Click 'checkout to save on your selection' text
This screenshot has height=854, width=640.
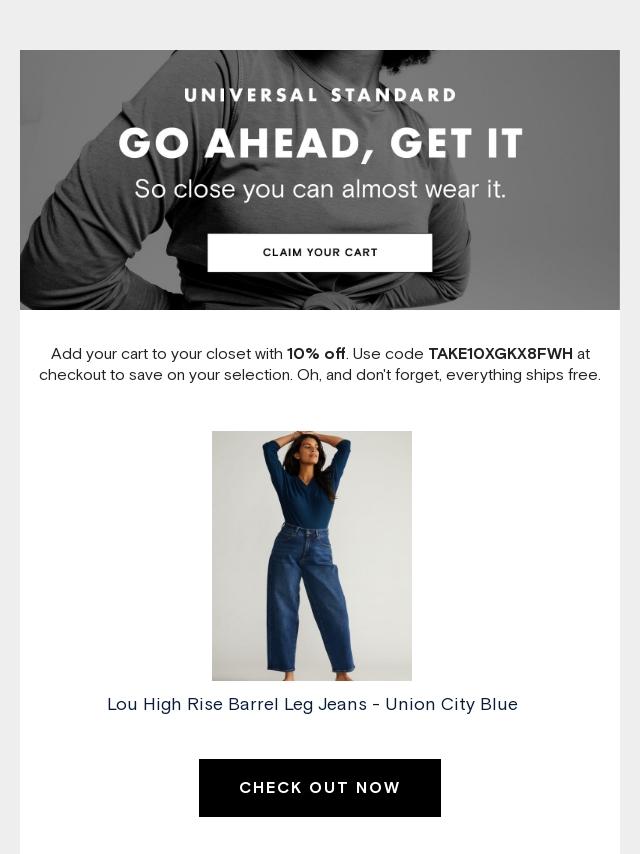166,375
